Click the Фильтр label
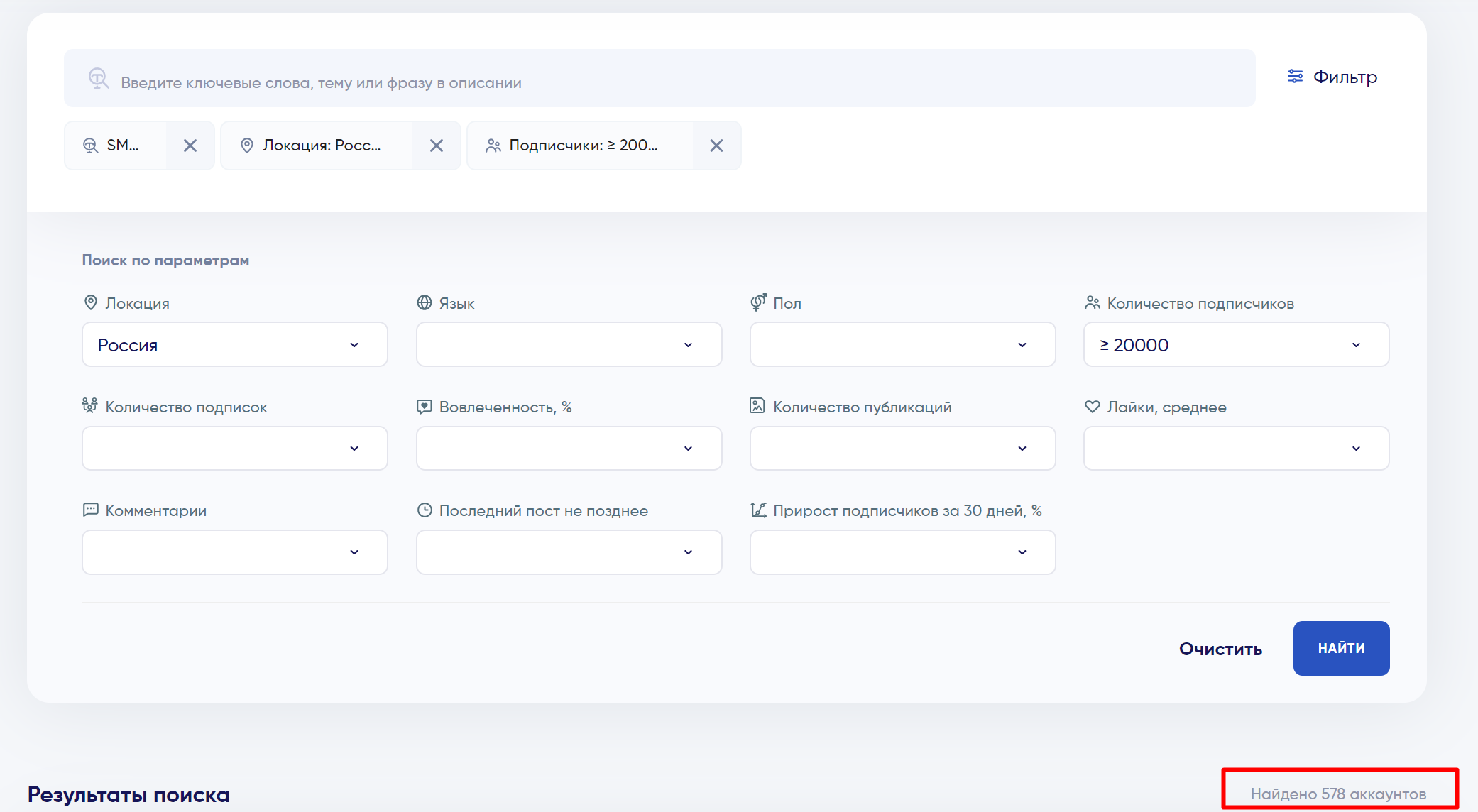The width and height of the screenshot is (1478, 812). (1345, 77)
